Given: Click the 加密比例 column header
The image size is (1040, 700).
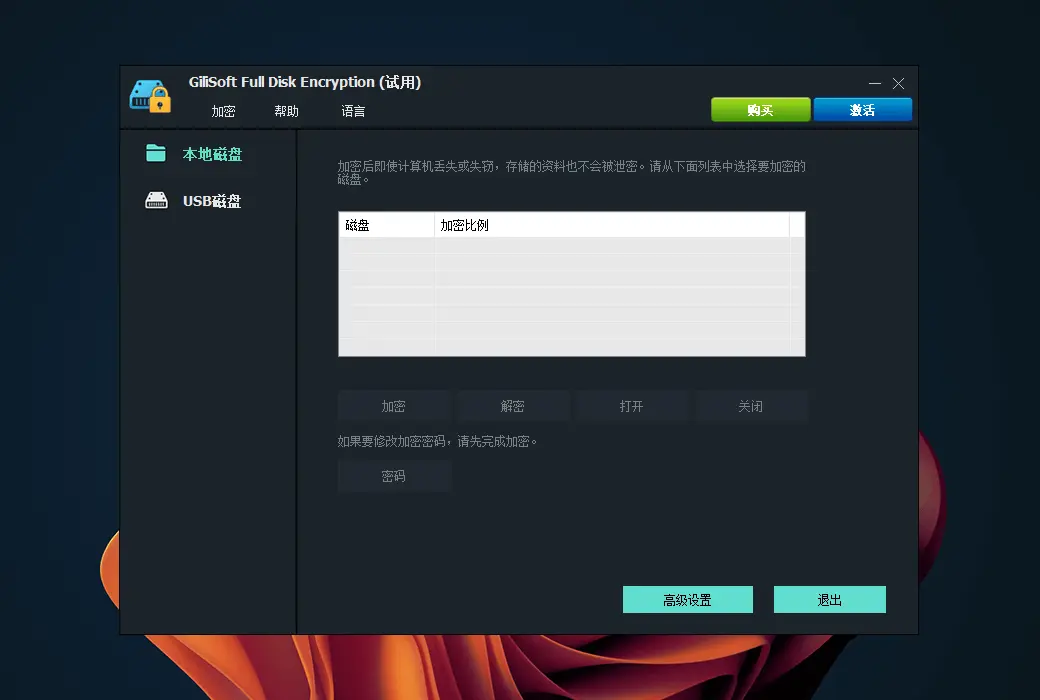Looking at the screenshot, I should point(612,225).
